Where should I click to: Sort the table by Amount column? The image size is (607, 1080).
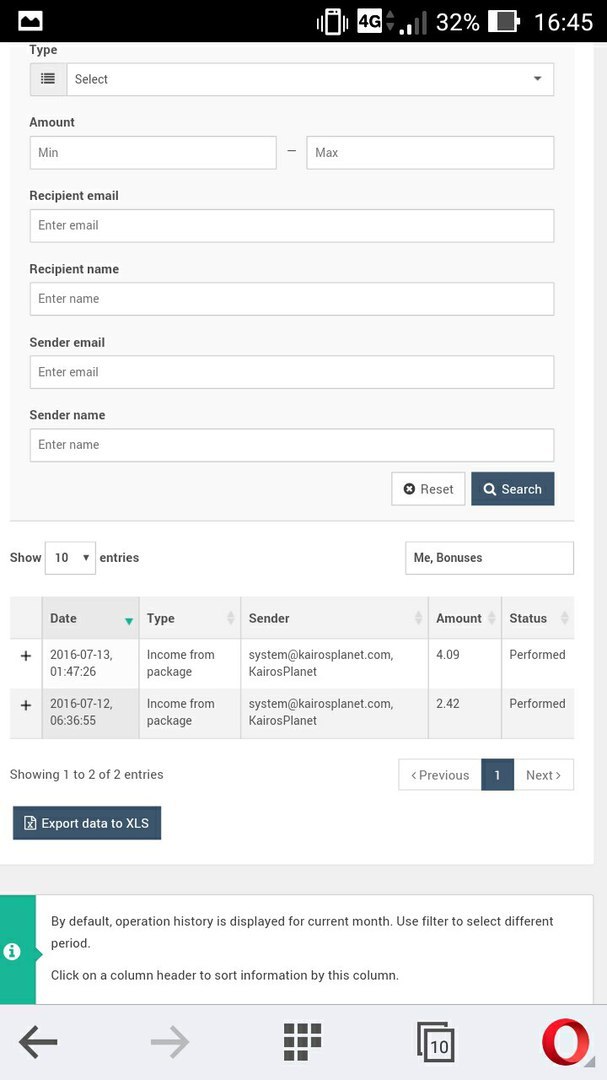[x=464, y=618]
